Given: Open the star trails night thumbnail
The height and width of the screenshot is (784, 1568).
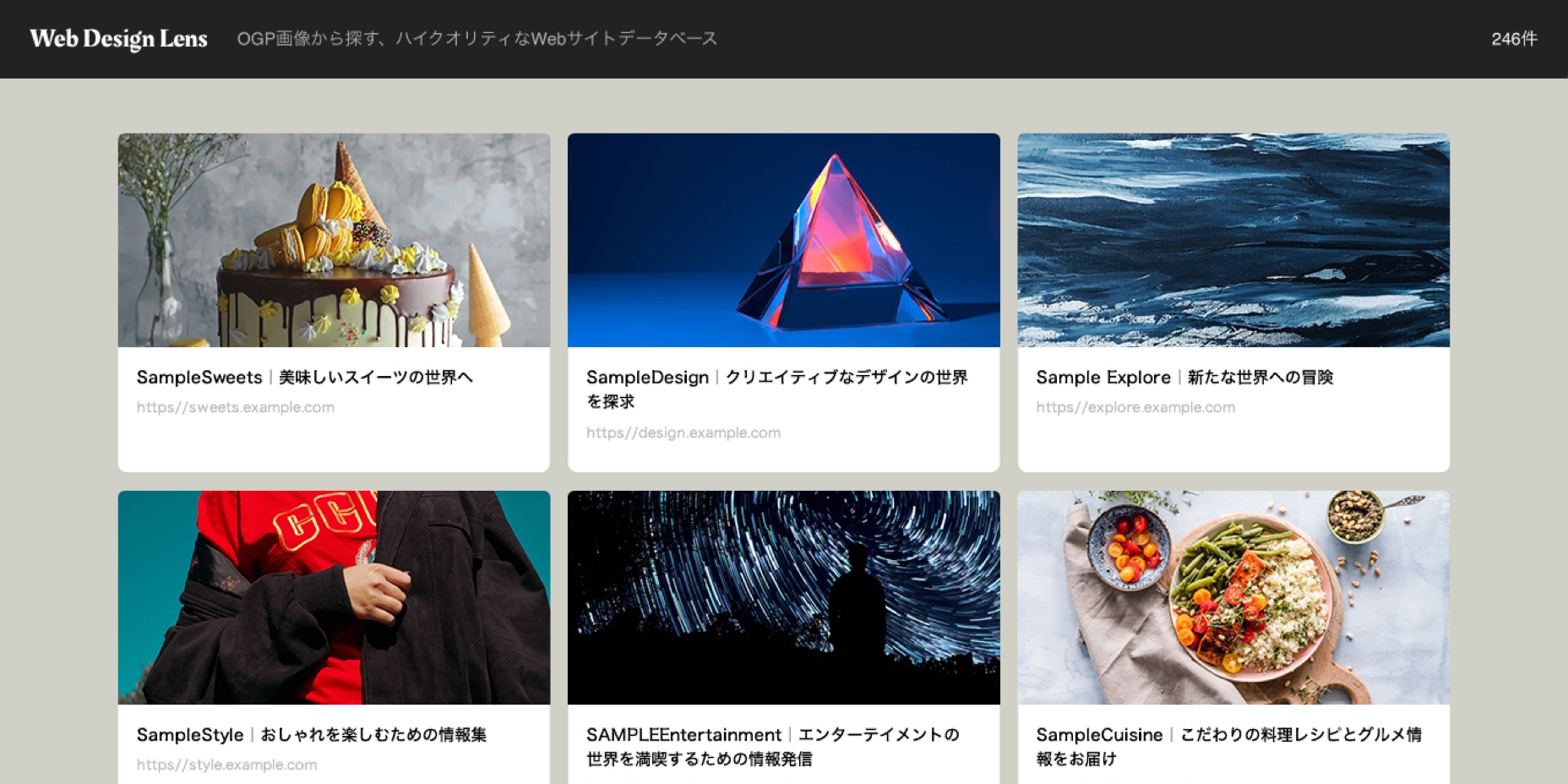Looking at the screenshot, I should coord(784,597).
